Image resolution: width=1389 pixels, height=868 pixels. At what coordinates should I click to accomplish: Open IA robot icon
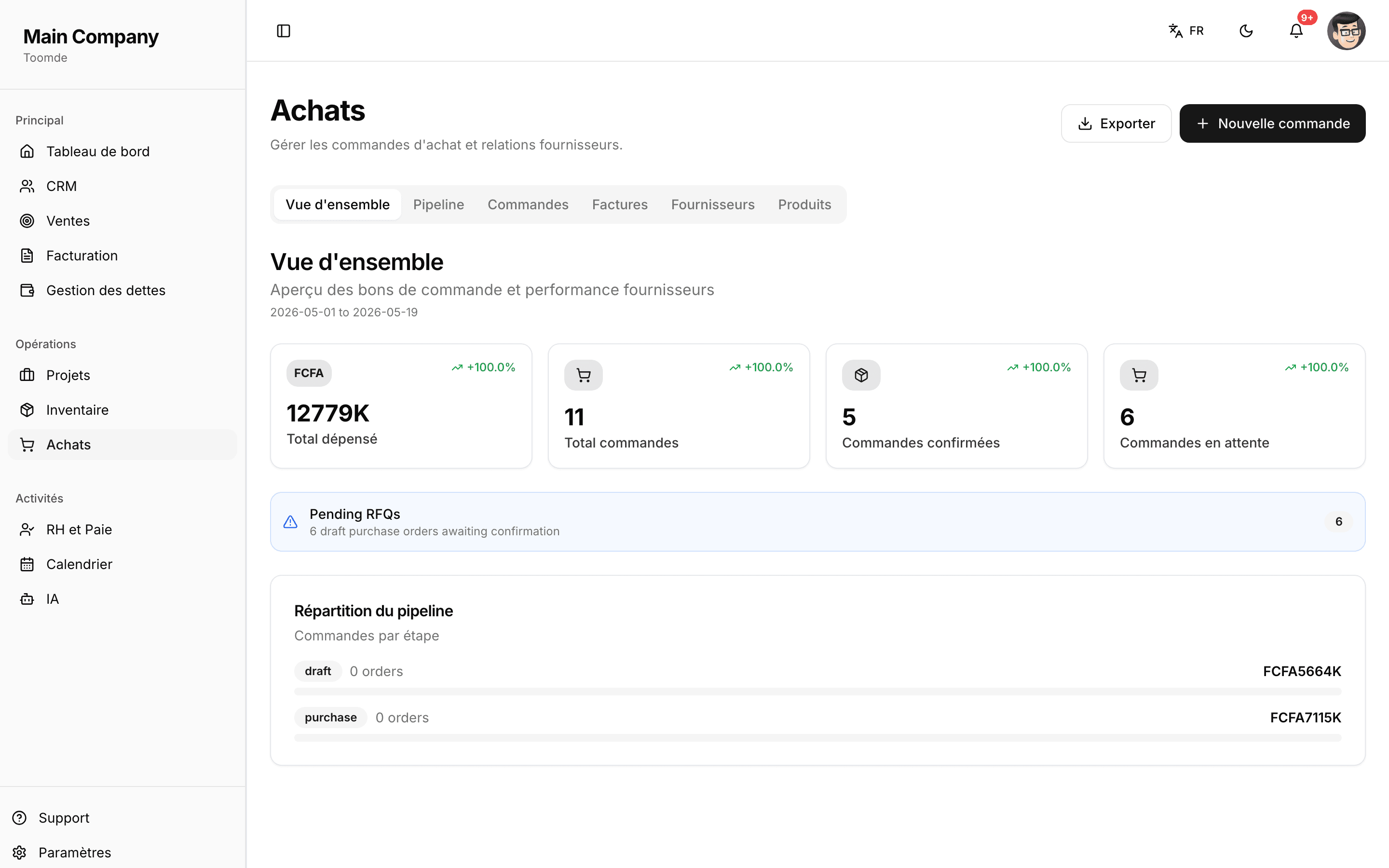tap(27, 599)
